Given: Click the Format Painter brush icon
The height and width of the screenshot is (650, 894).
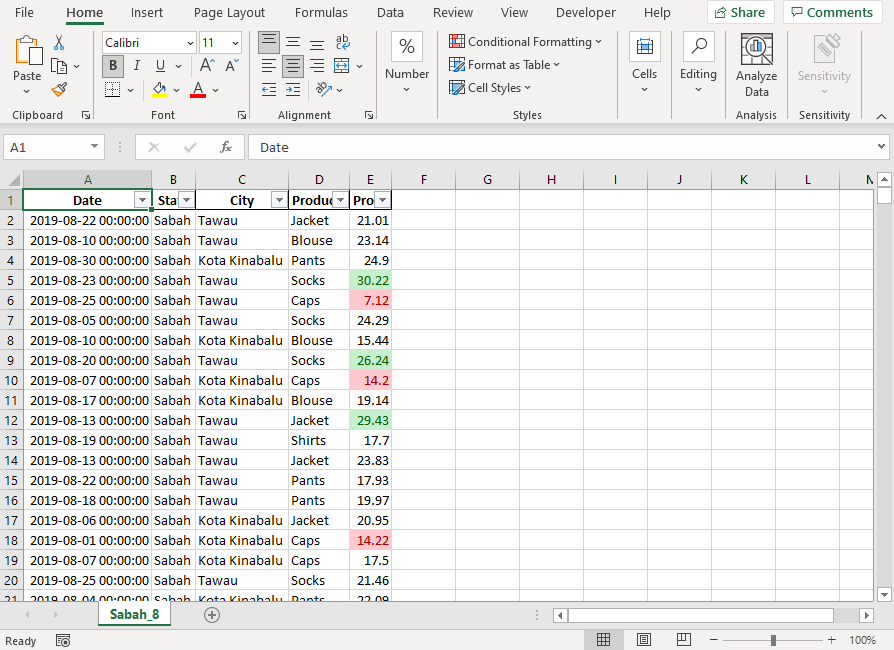Looking at the screenshot, I should [x=59, y=90].
